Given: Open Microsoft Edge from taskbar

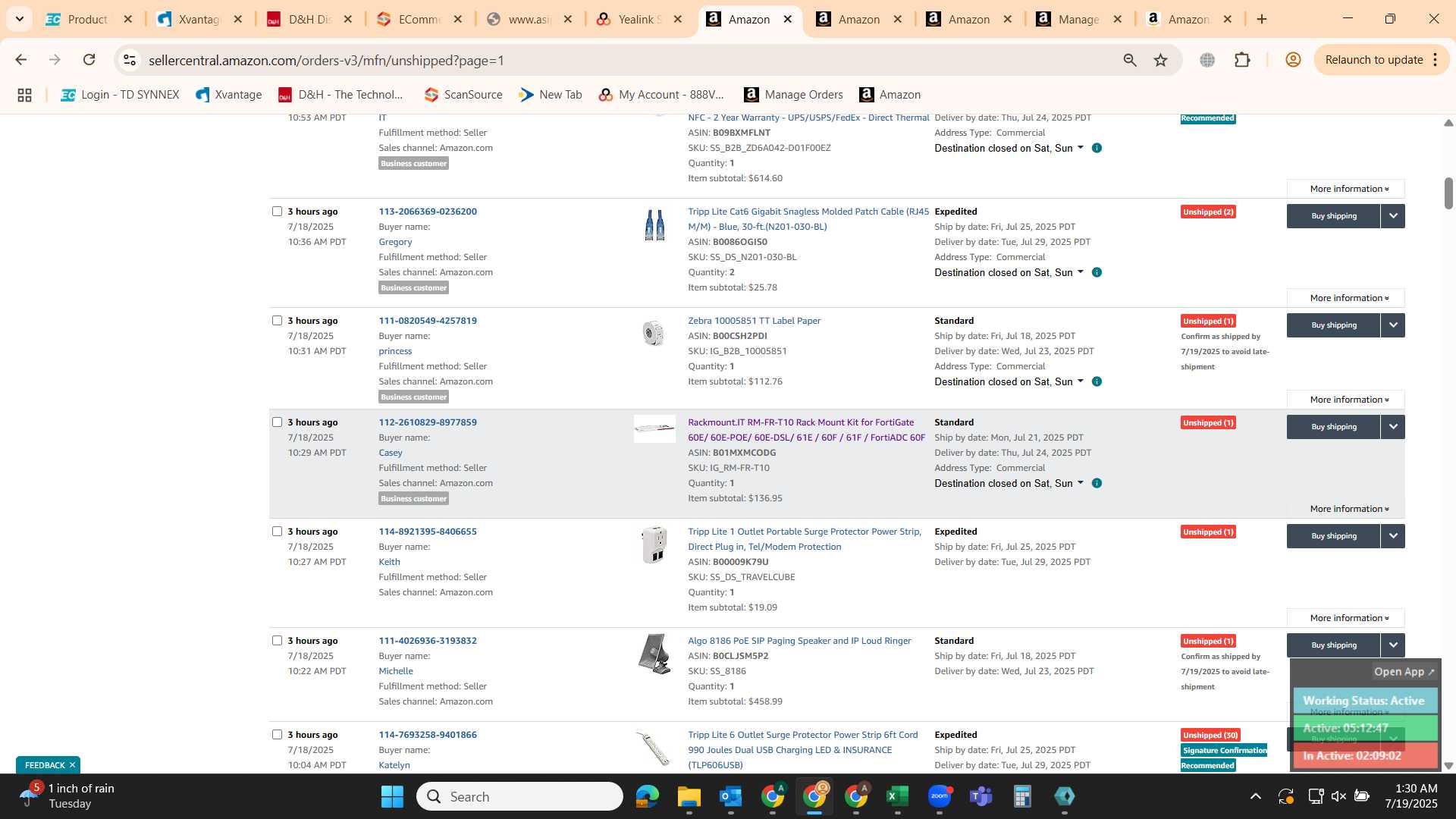Looking at the screenshot, I should pyautogui.click(x=647, y=796).
